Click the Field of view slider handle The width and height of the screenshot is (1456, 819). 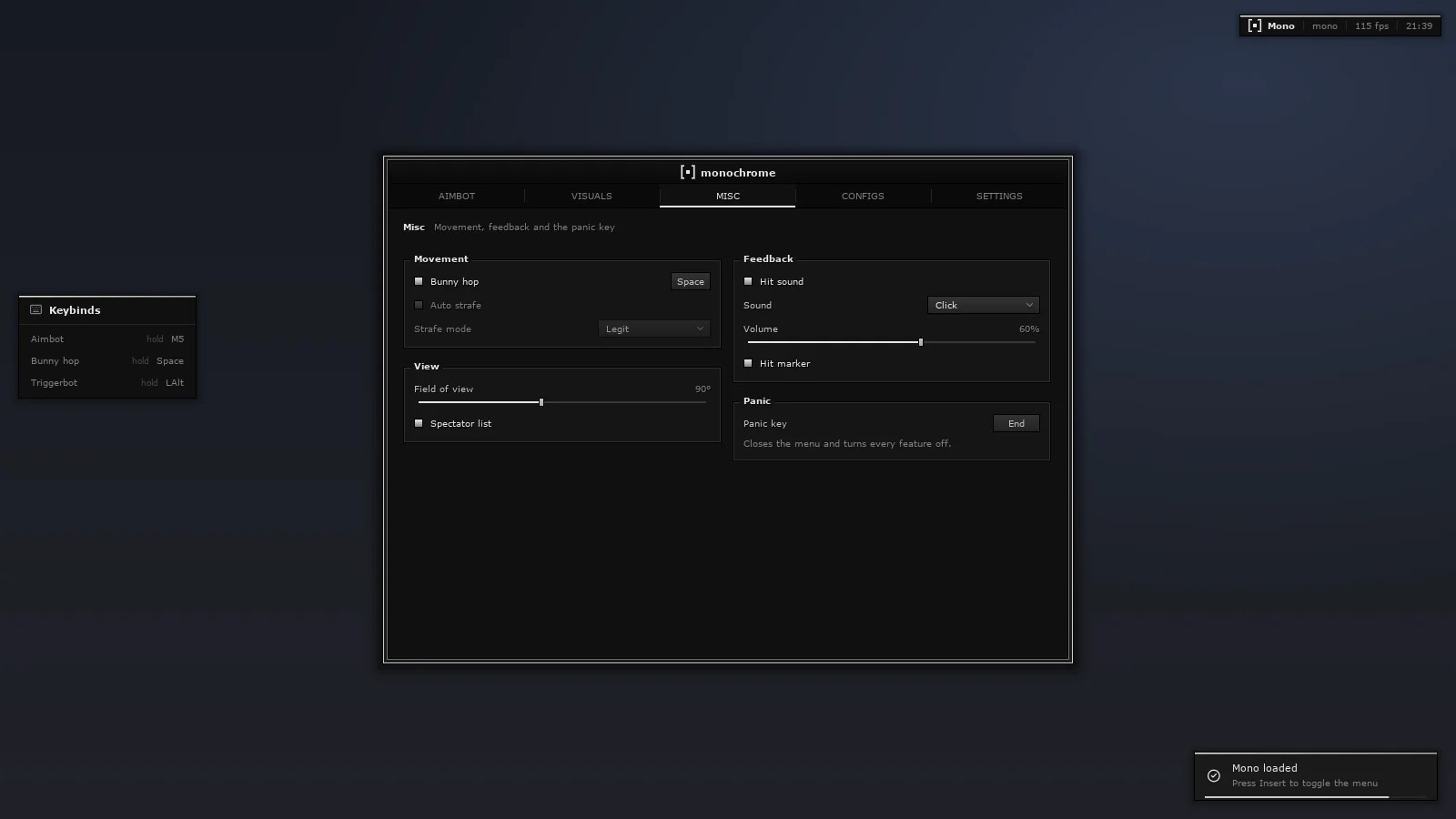541,402
